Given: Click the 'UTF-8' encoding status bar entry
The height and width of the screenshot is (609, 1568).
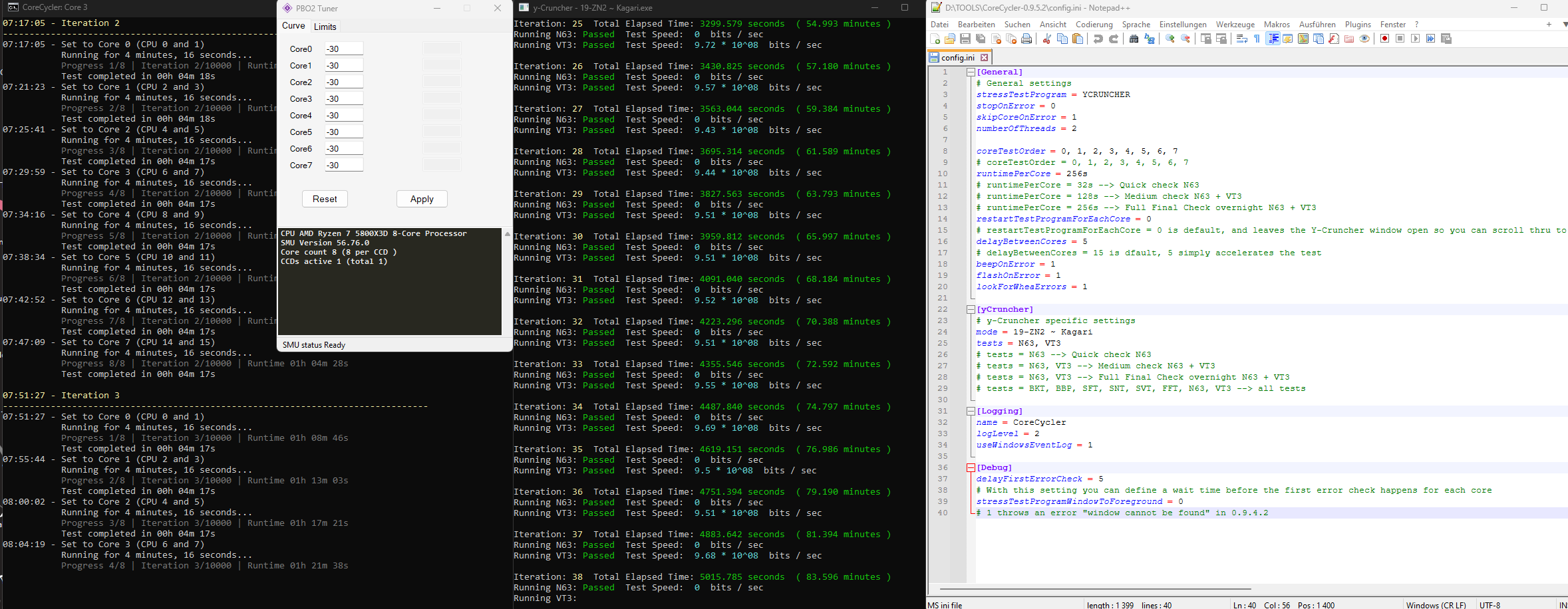Looking at the screenshot, I should [1490, 604].
